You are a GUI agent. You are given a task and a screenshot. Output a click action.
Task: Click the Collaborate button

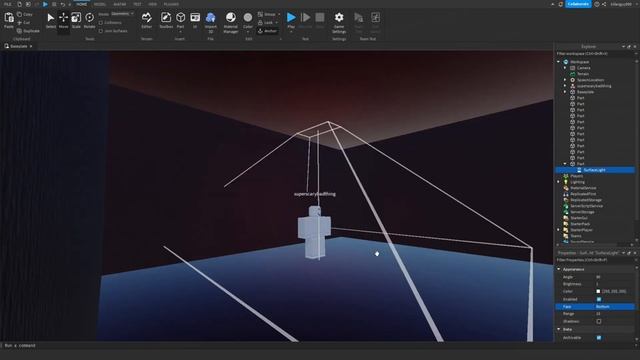(x=578, y=4)
